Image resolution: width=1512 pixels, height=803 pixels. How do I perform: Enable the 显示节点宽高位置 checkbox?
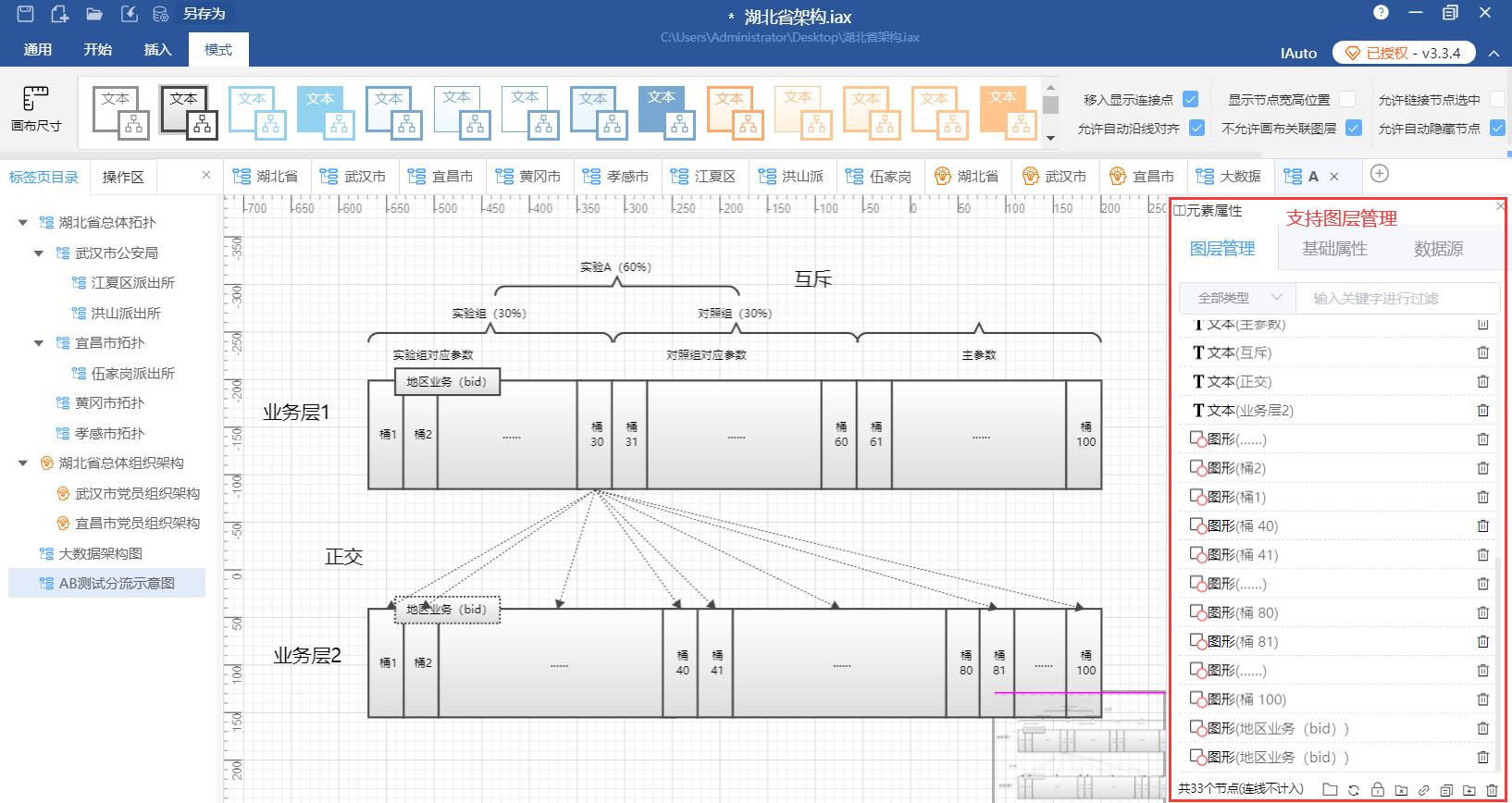(x=1347, y=99)
